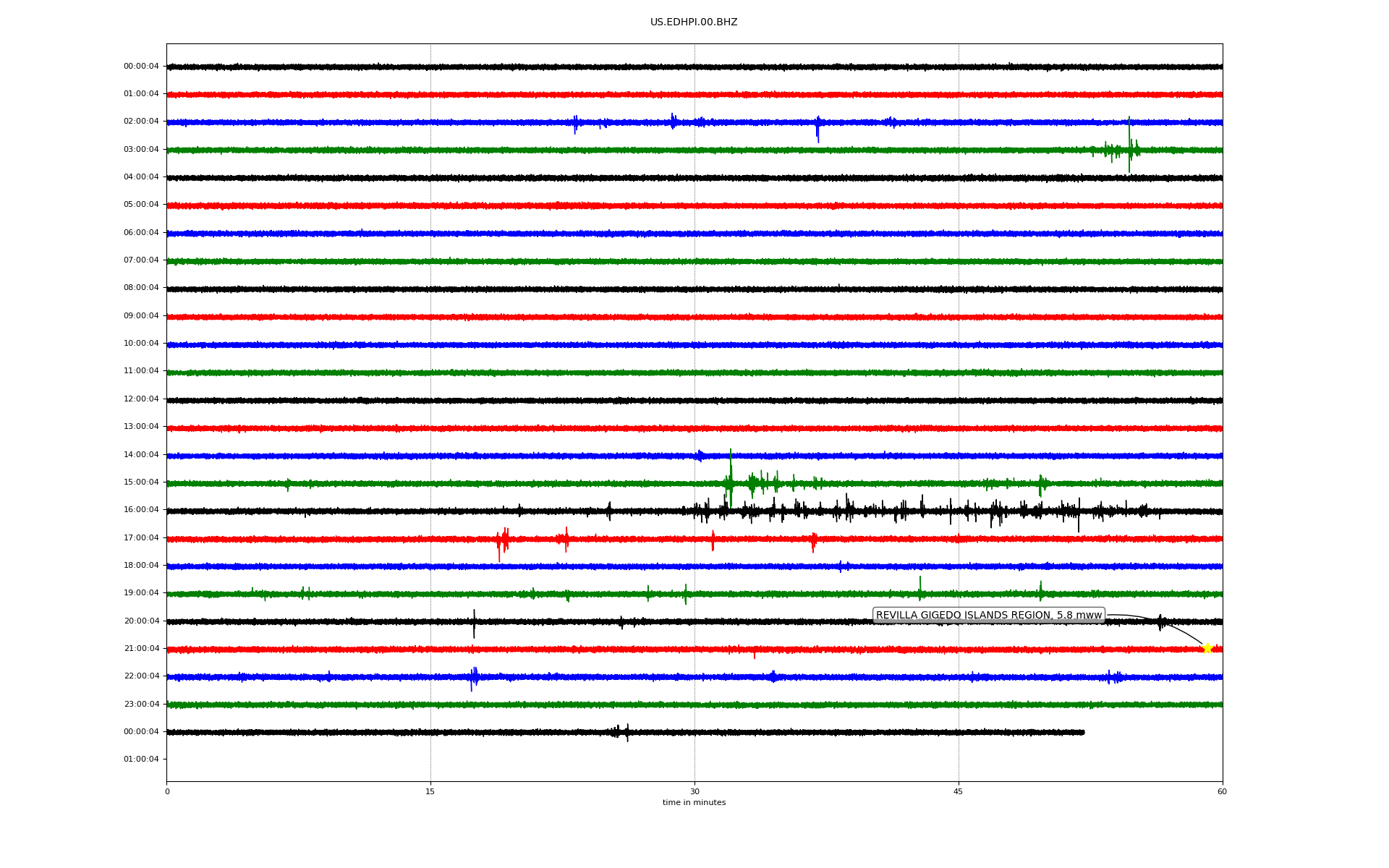This screenshot has width=1389, height=868.
Task: Pick the 19:00:04 time label
Action: [141, 593]
